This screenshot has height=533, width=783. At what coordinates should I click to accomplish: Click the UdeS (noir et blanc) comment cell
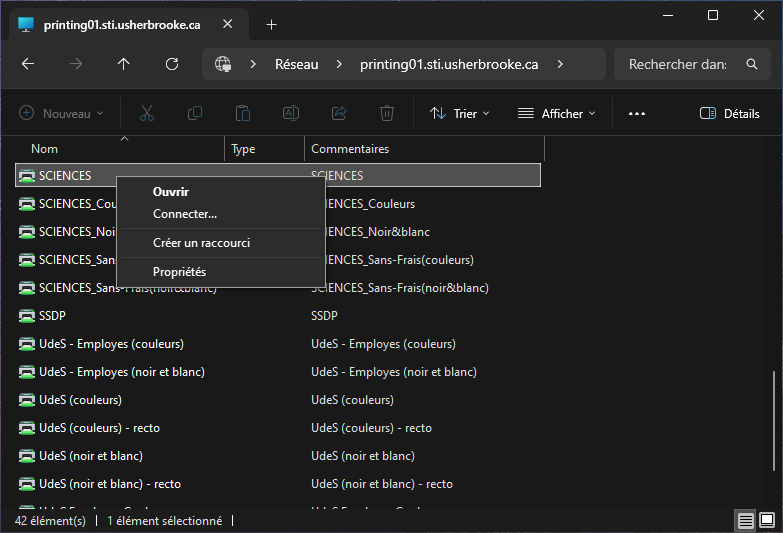363,456
